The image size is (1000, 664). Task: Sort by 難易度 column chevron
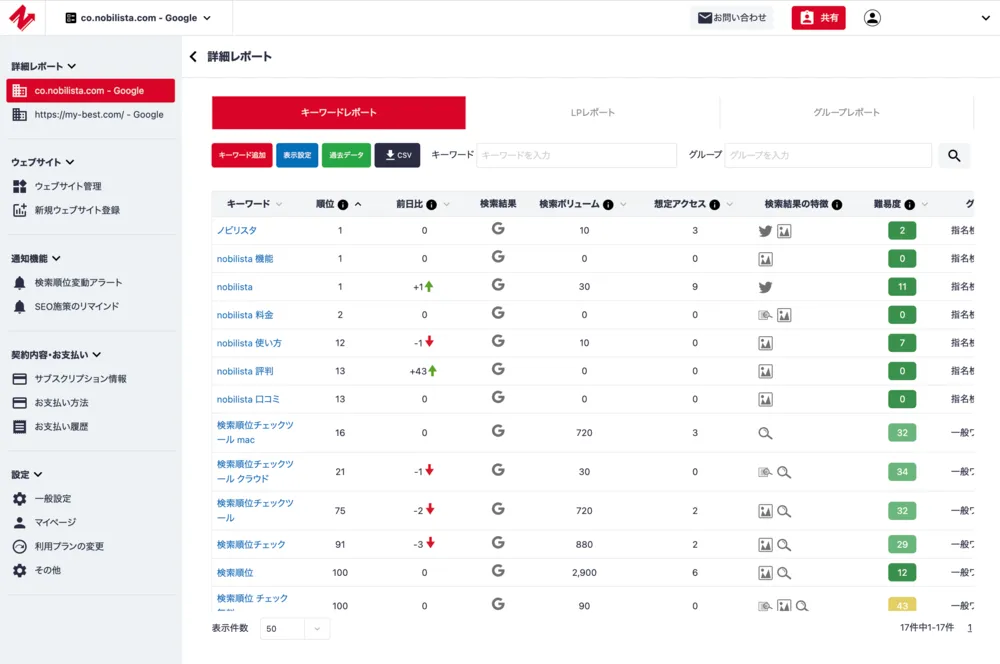click(x=925, y=205)
